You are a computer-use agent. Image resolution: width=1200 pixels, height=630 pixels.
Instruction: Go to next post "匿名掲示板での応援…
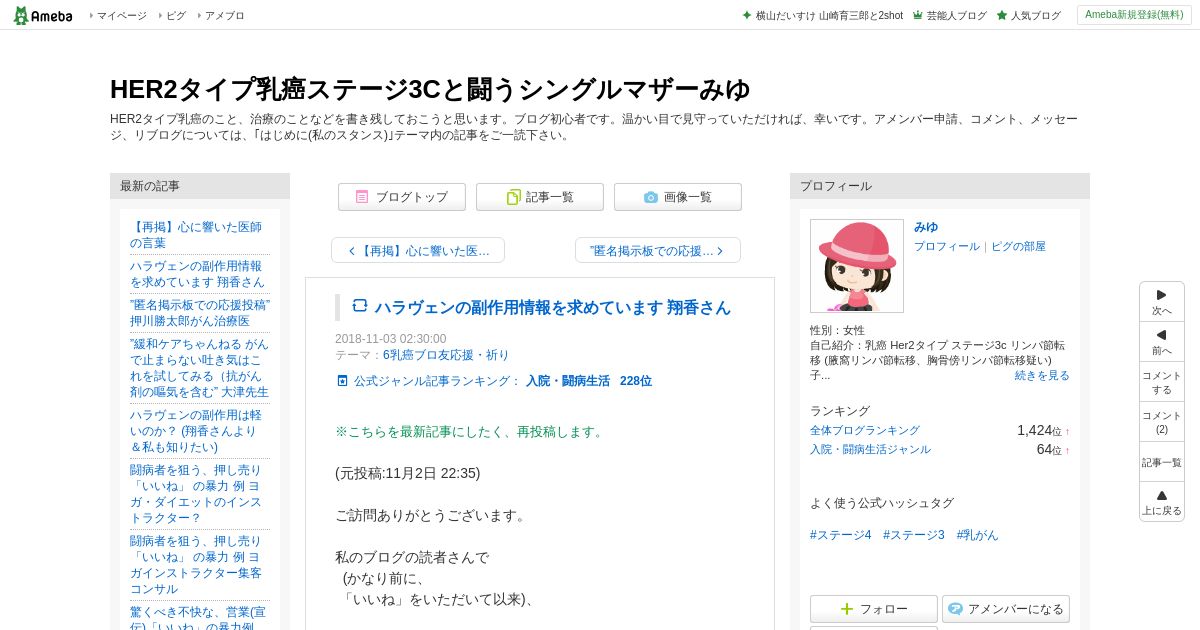pyautogui.click(x=658, y=250)
